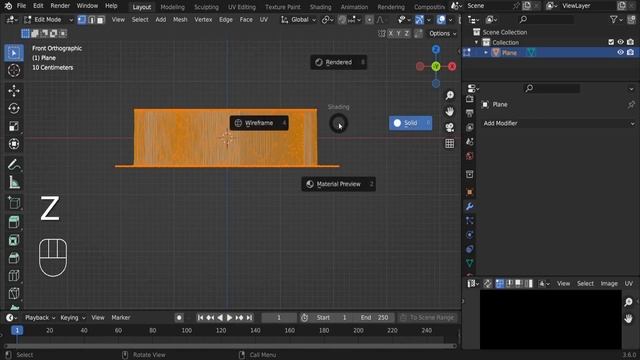Screen dimensions: 640x360
Task: Open Particles properties tab icon
Action: tap(469, 221)
